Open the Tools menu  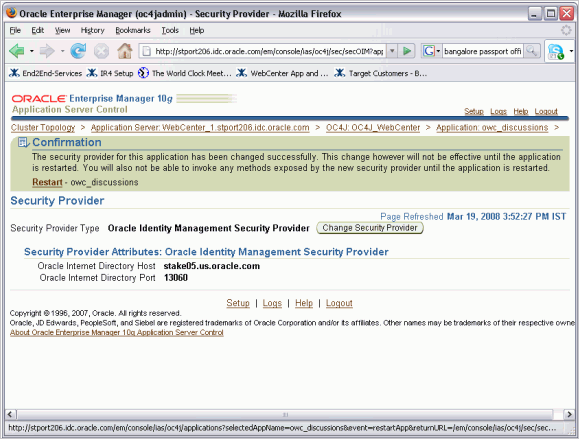tap(170, 30)
